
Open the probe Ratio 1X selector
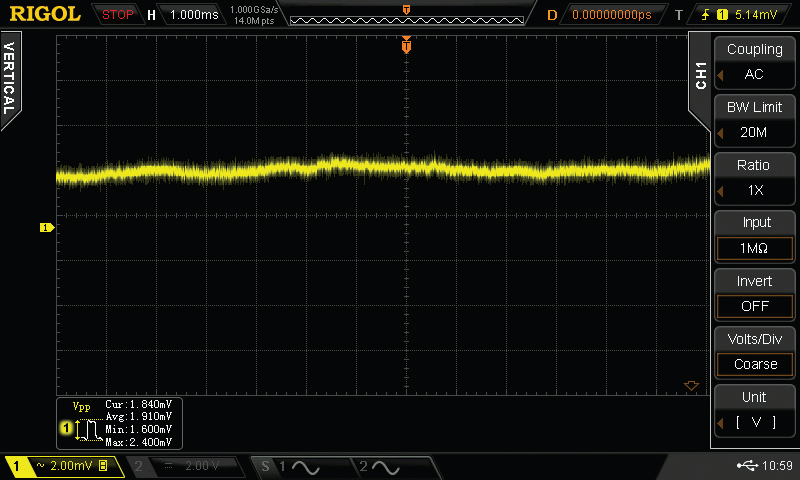(755, 179)
